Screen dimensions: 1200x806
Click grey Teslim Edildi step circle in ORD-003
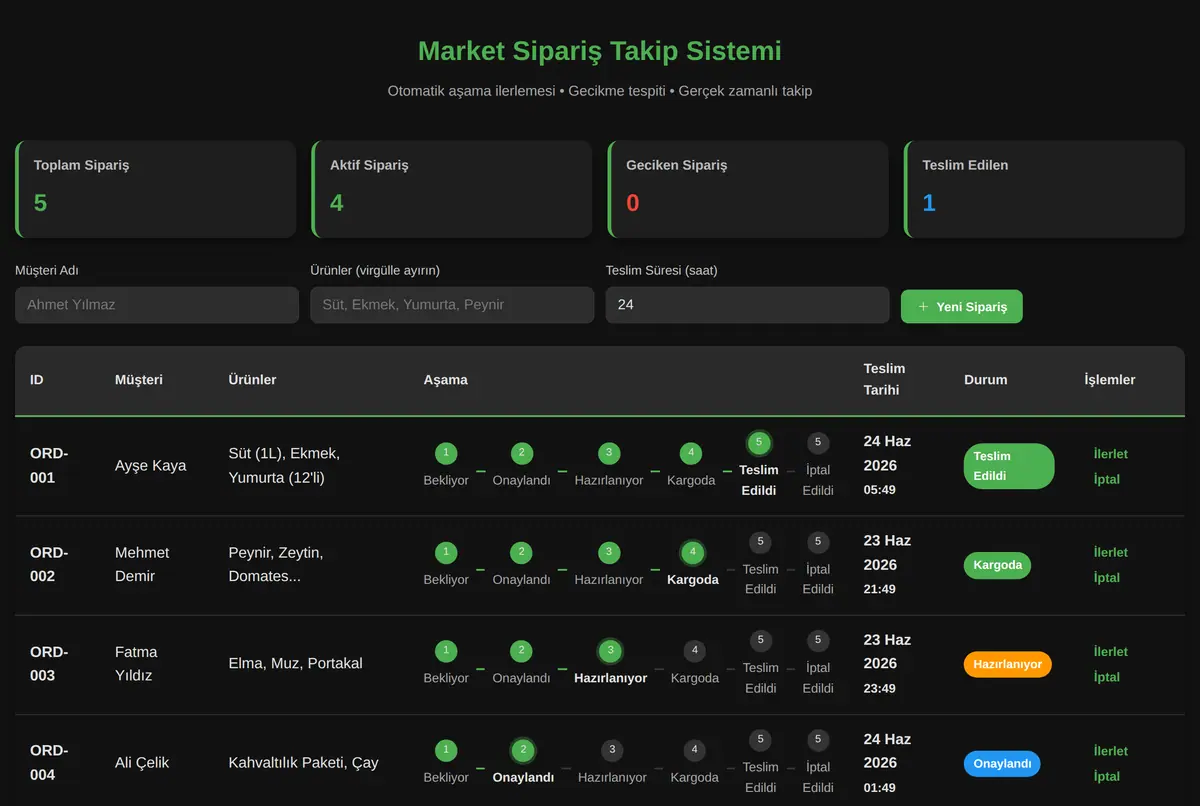tap(760, 640)
